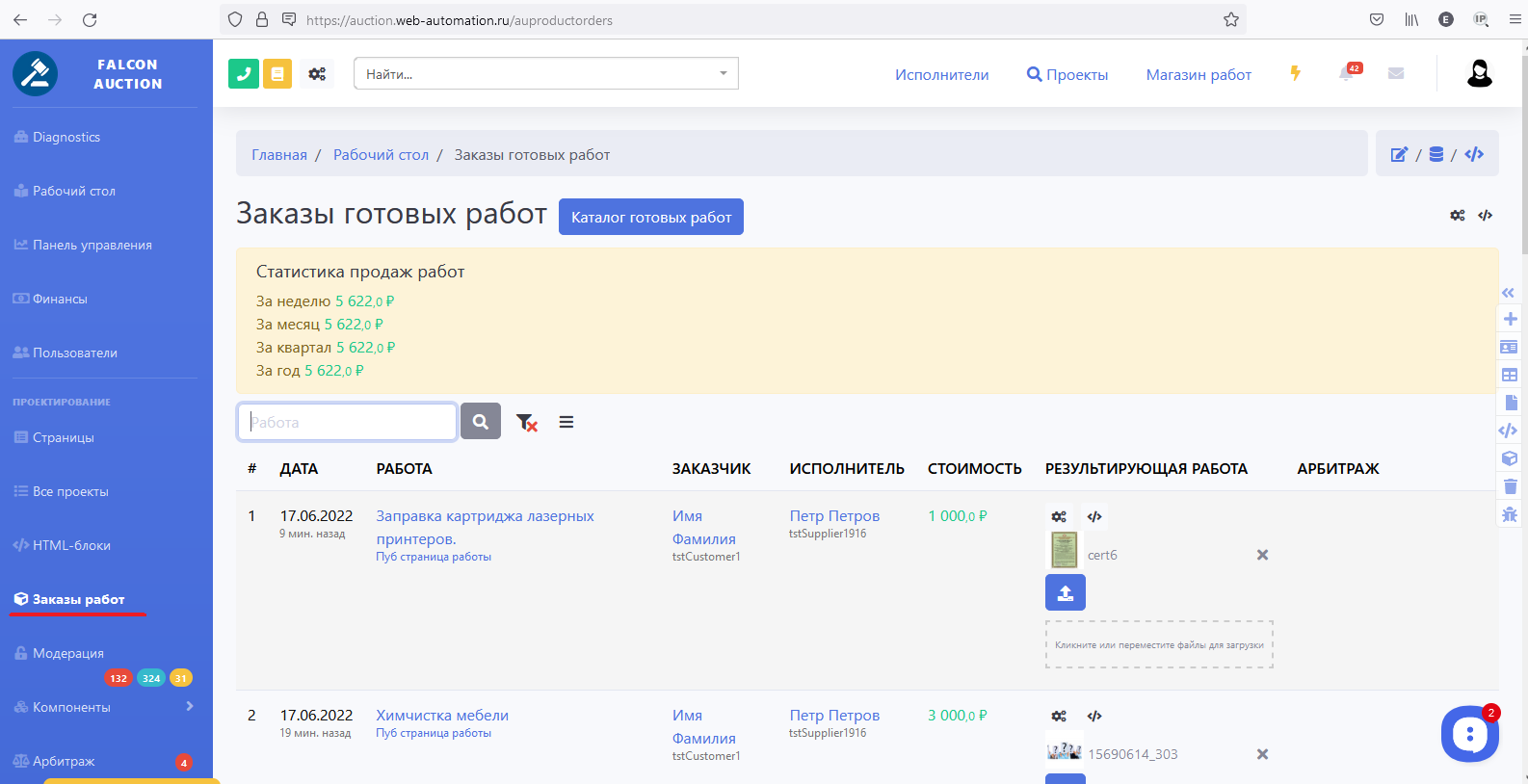1528x784 pixels.
Task: Open the yellow notes icon
Action: click(277, 74)
